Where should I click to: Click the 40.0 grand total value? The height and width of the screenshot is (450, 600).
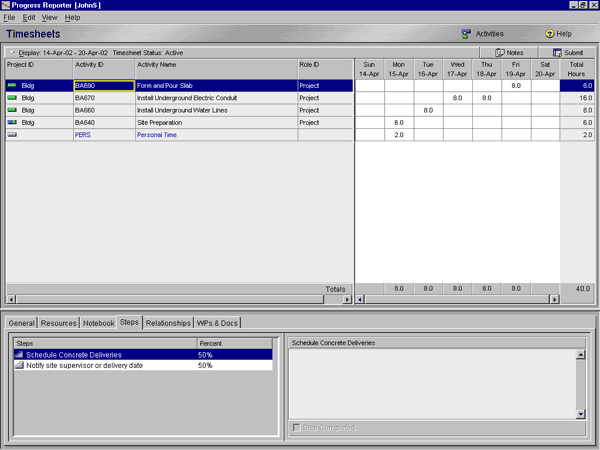pyautogui.click(x=583, y=289)
